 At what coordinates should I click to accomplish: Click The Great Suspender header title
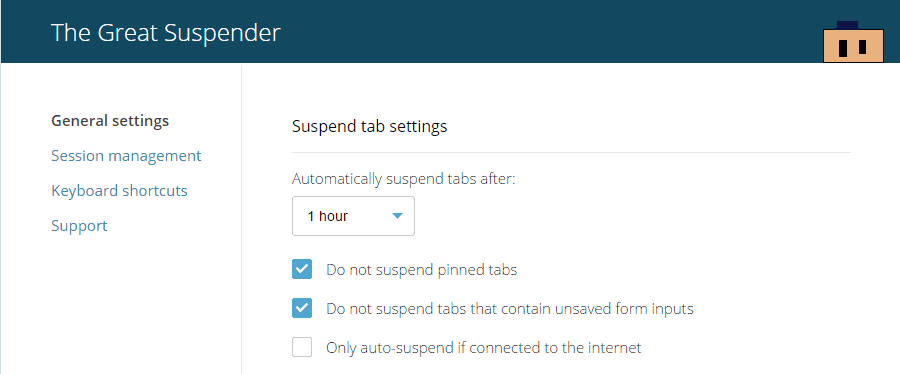click(166, 33)
